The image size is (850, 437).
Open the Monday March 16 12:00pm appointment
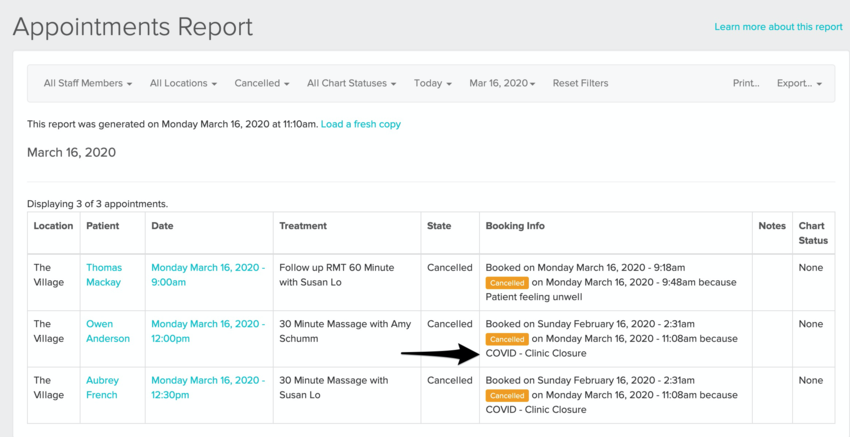pos(208,331)
